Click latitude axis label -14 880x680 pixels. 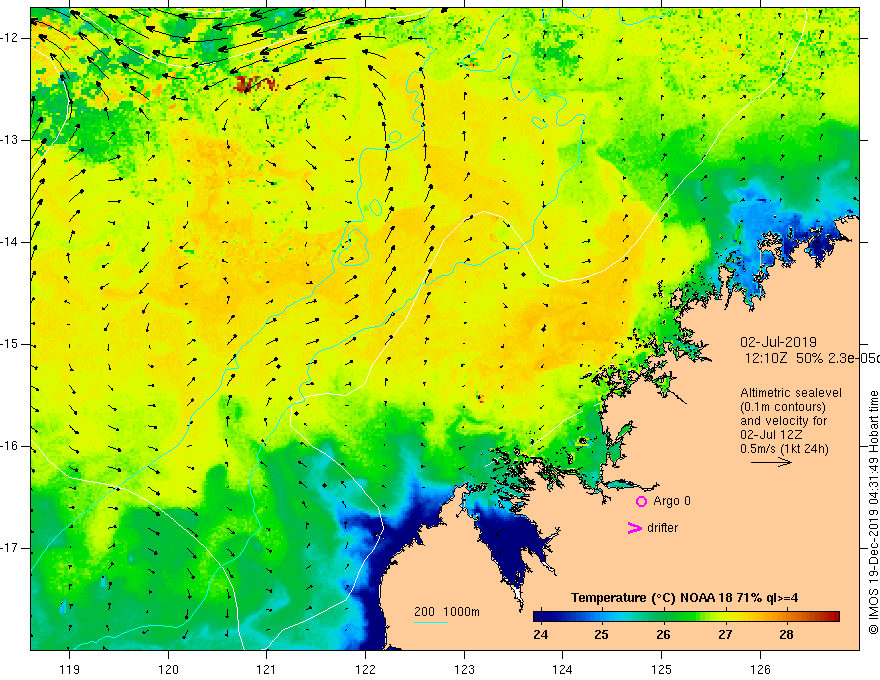10,242
